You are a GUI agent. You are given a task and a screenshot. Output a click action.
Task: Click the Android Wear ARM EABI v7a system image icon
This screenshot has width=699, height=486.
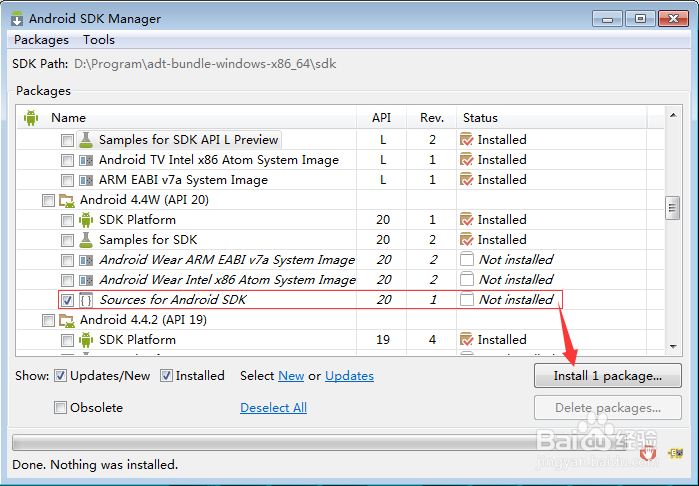[x=86, y=260]
